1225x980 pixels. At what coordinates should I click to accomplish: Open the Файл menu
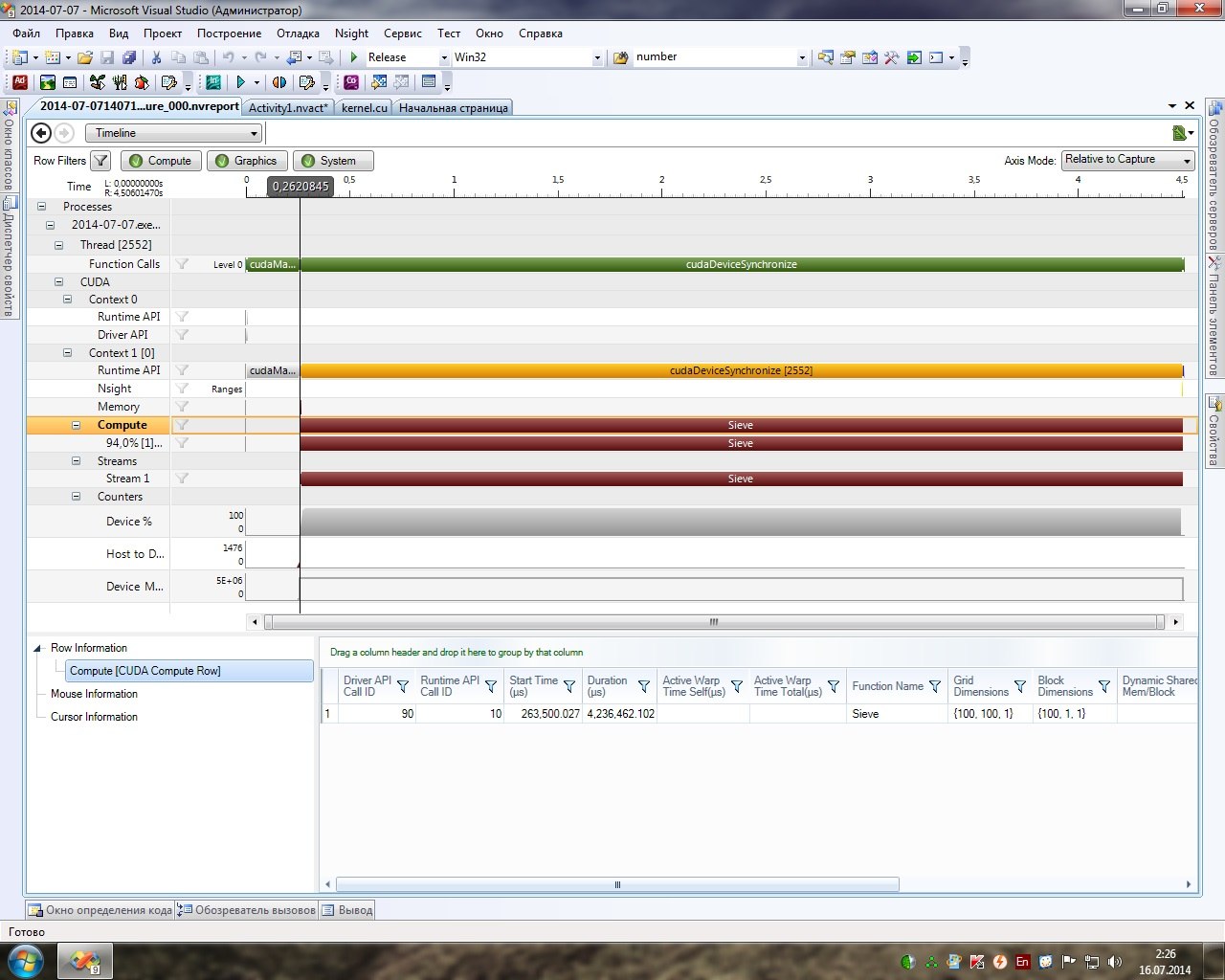pos(27,33)
